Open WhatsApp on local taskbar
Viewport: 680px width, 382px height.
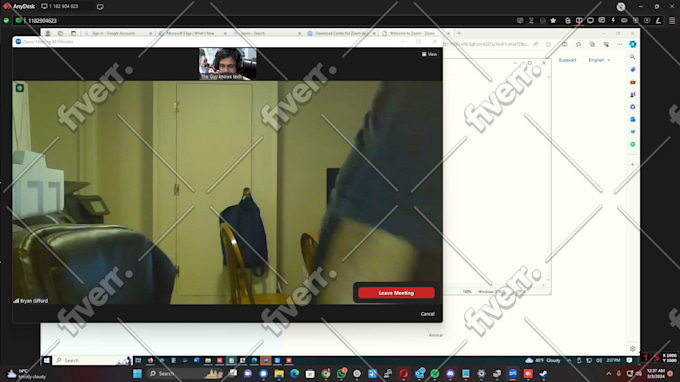coord(341,373)
